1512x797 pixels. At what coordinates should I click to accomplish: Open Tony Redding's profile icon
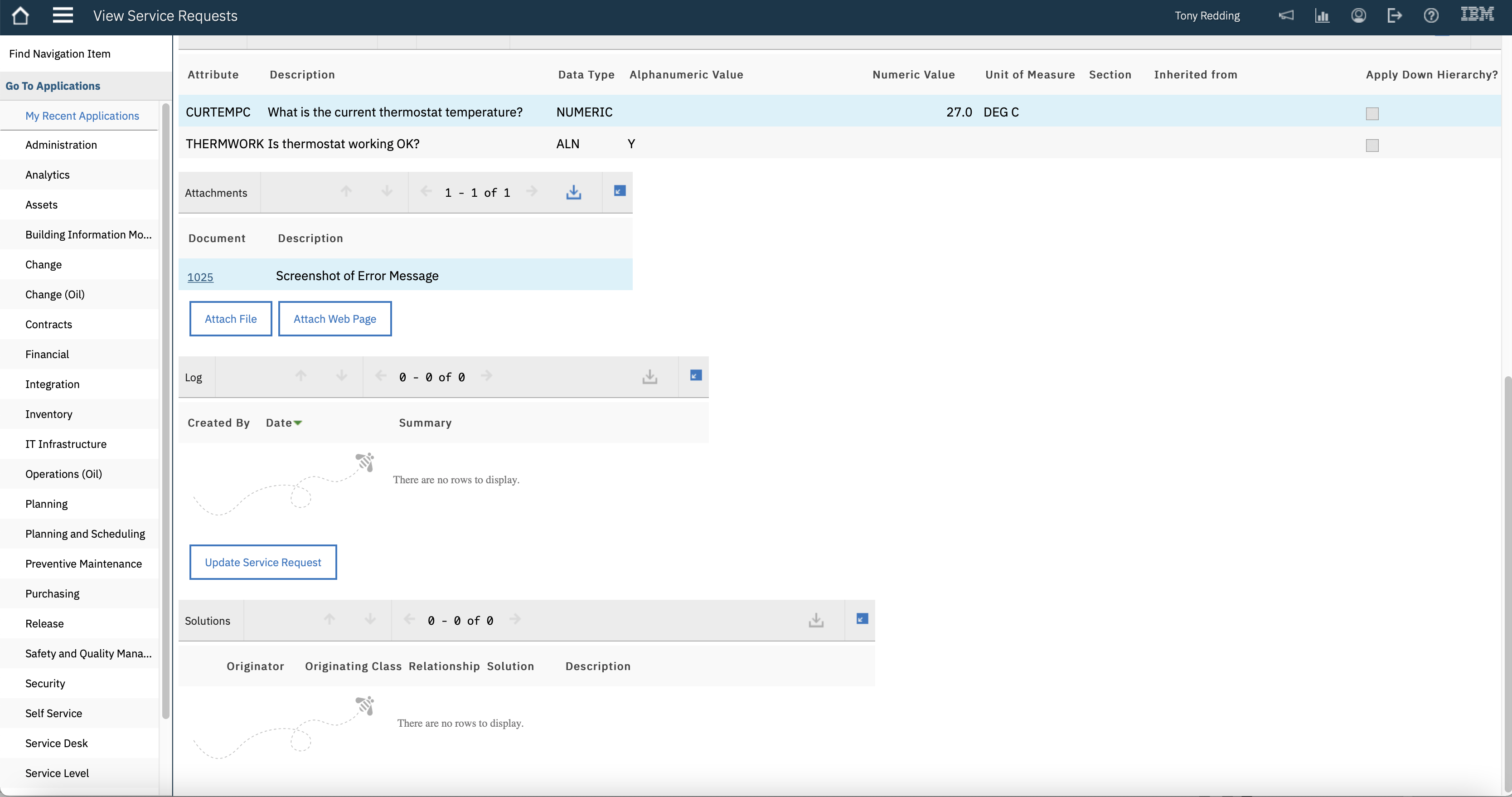click(1359, 15)
